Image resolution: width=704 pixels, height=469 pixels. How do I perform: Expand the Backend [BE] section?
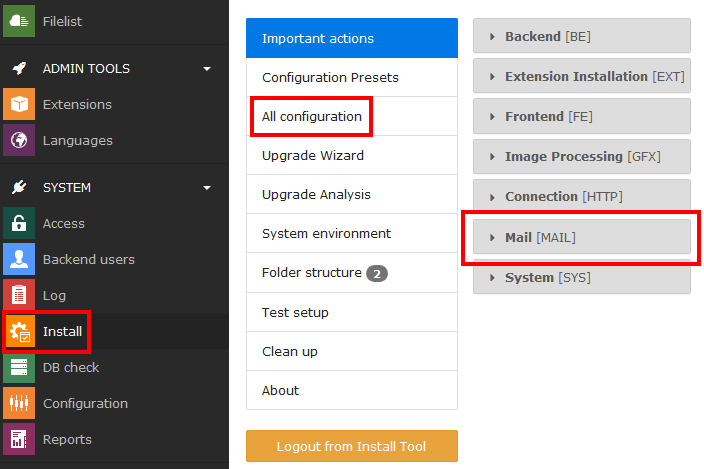click(x=581, y=36)
